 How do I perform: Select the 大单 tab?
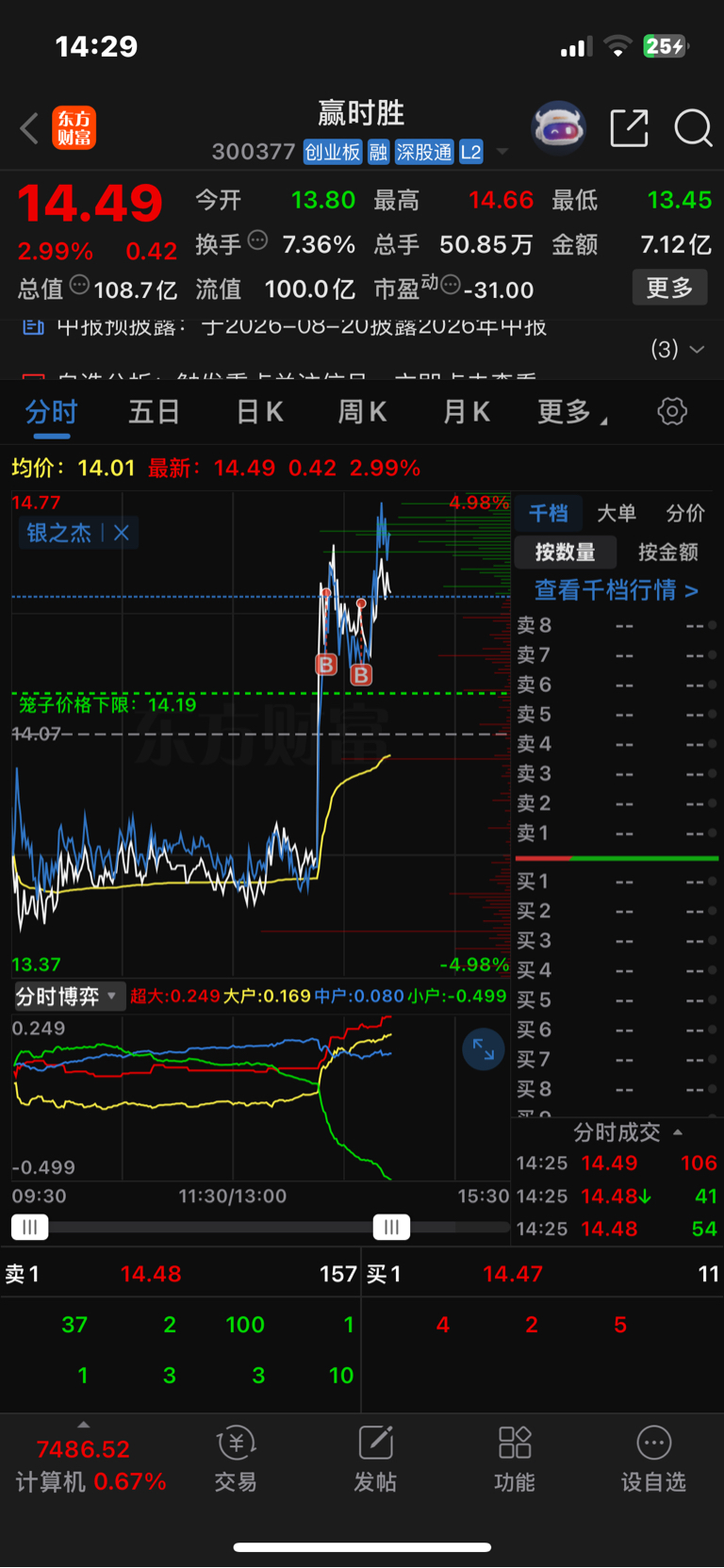tap(617, 513)
